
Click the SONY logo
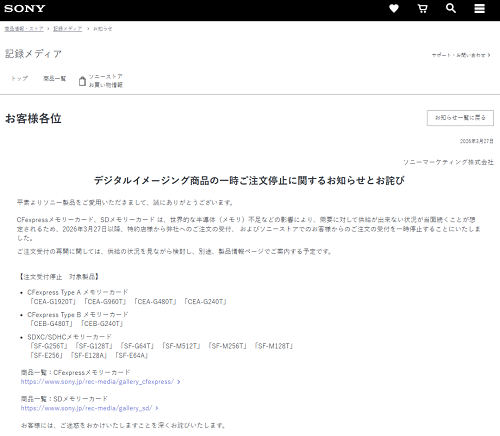tap(24, 8)
